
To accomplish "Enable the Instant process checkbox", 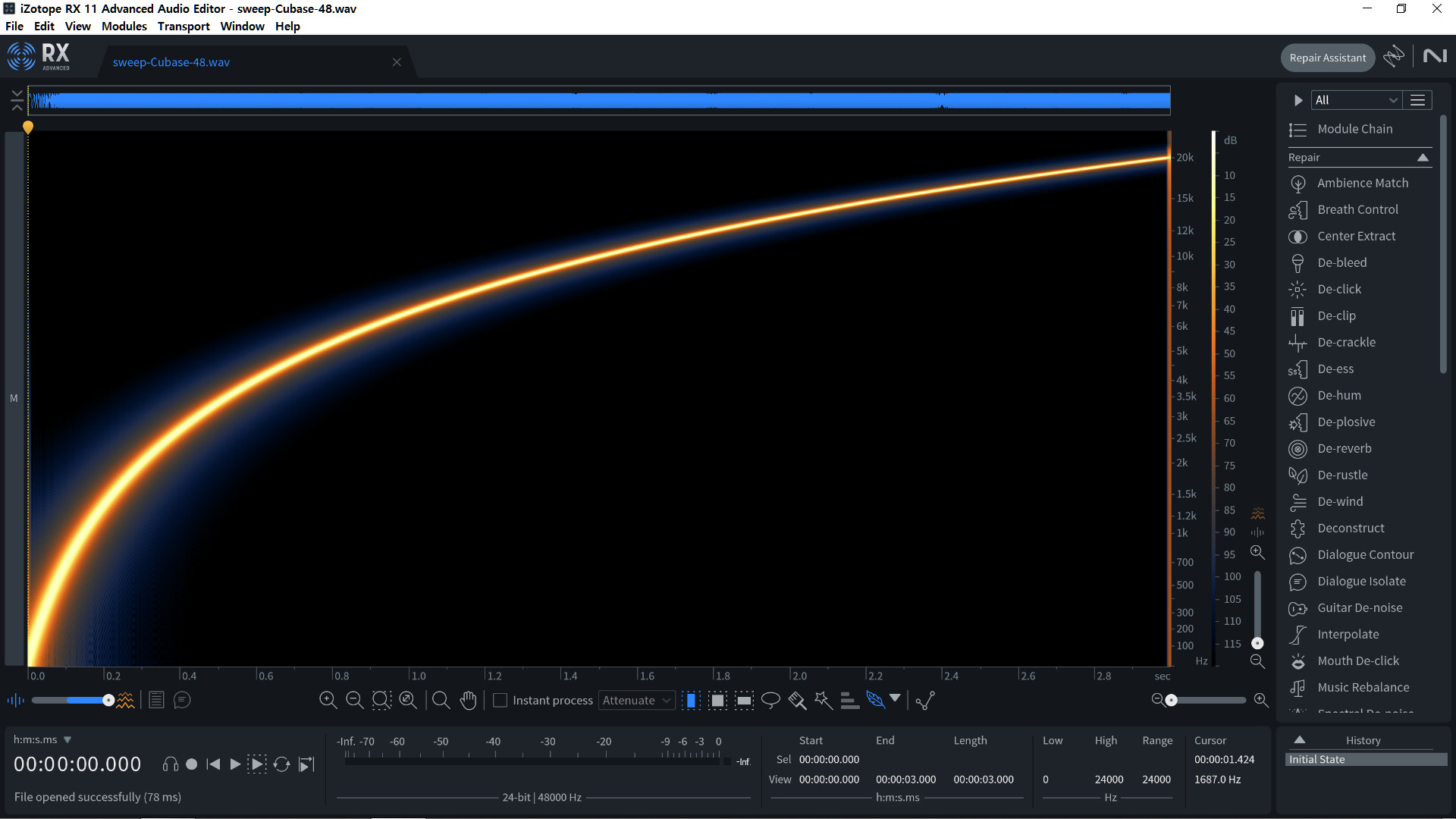I will click(500, 700).
